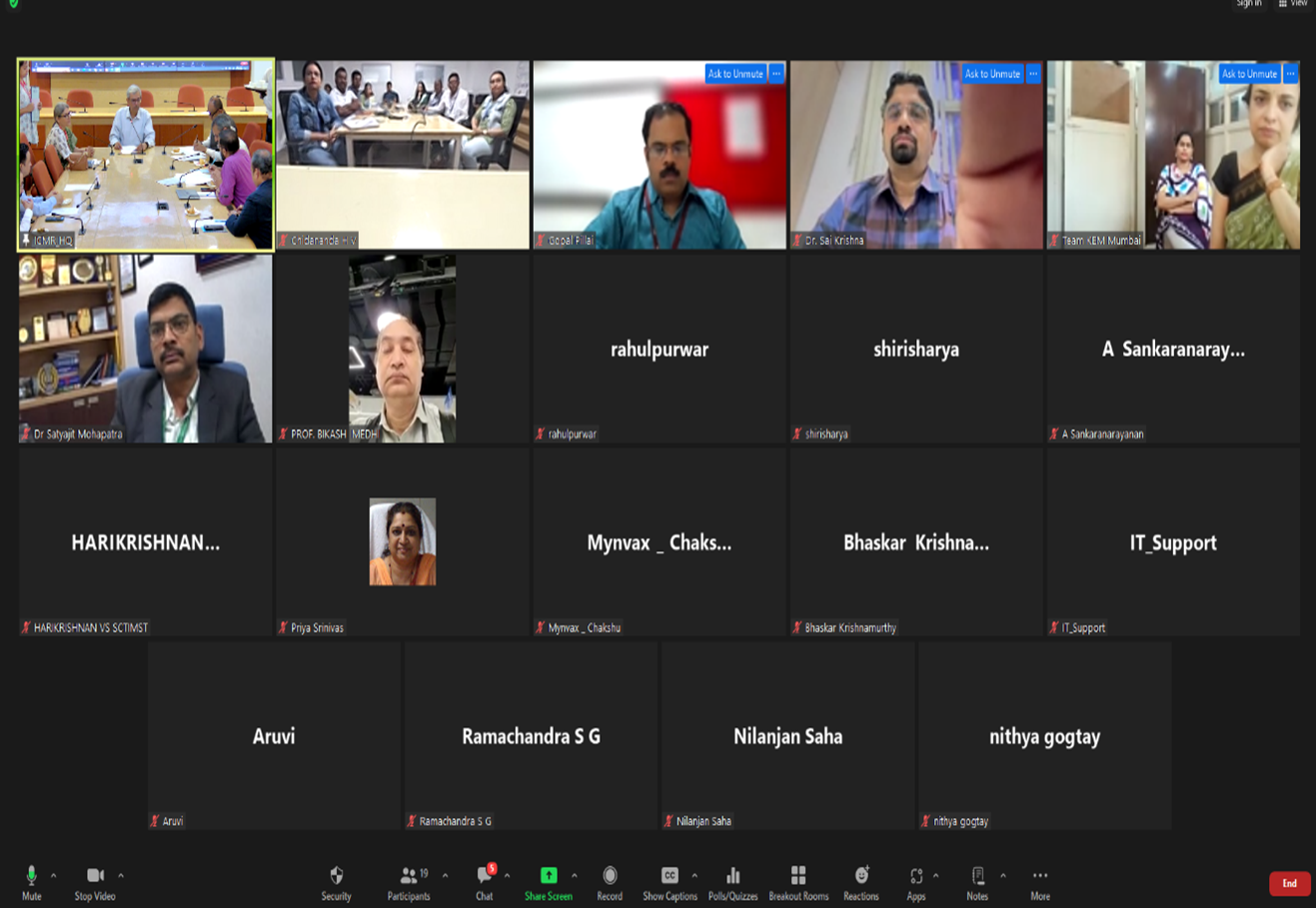
Task: Click the Share Screen icon
Action: point(549,876)
